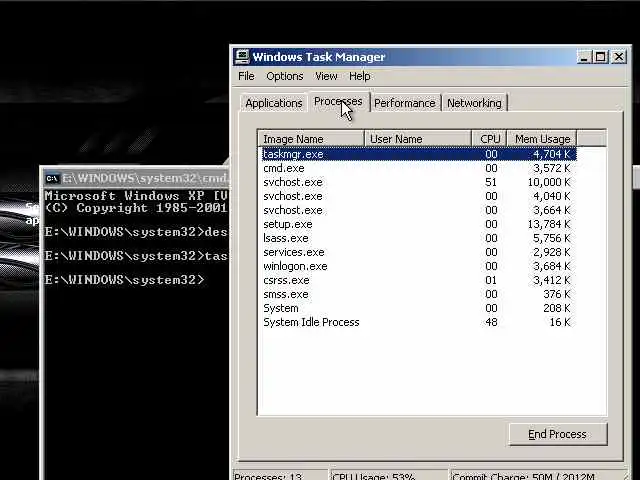Sort by Mem Usage column header

click(542, 139)
